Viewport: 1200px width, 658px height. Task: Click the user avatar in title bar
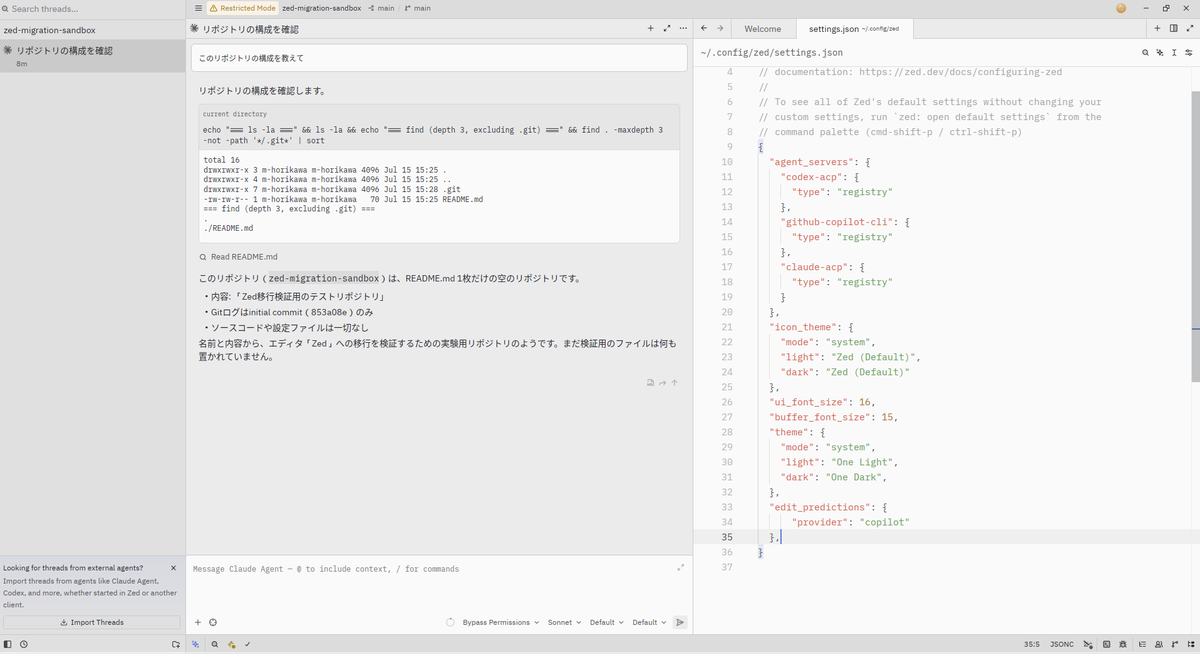coord(1120,8)
